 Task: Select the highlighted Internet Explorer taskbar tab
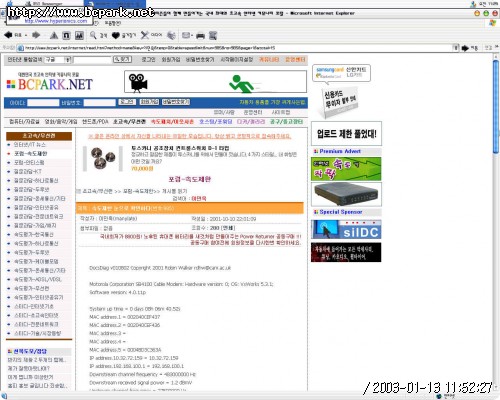(x=115, y=3)
